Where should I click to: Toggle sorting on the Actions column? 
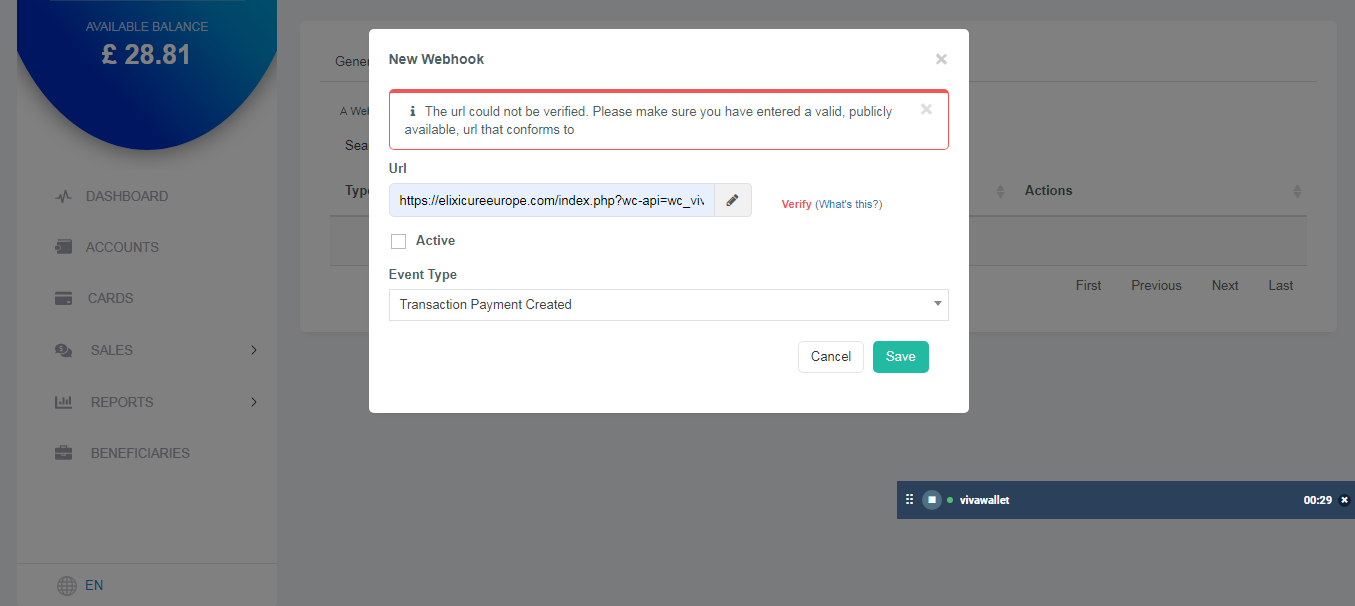click(x=1295, y=190)
